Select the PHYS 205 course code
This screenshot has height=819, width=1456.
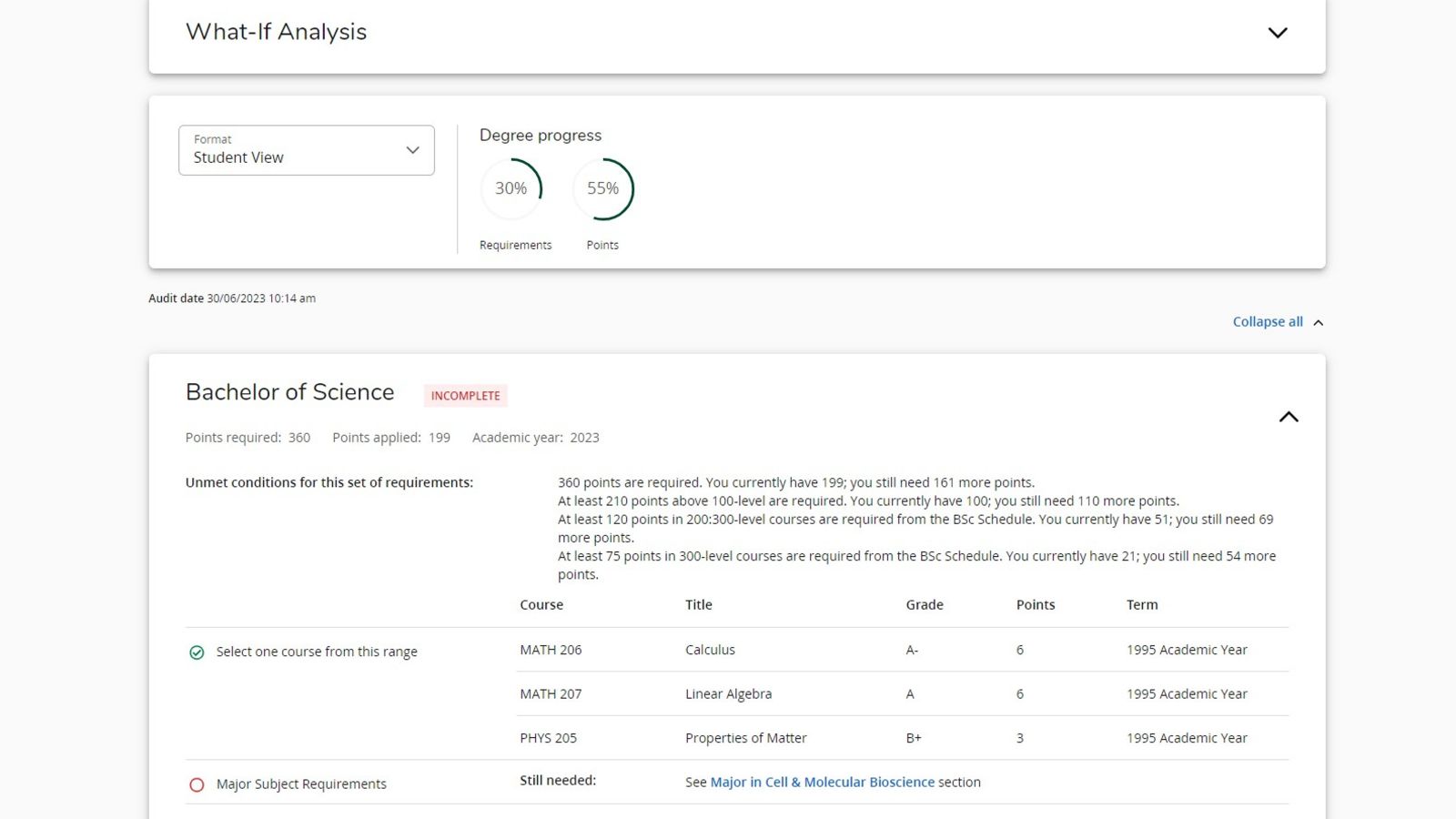tap(548, 738)
